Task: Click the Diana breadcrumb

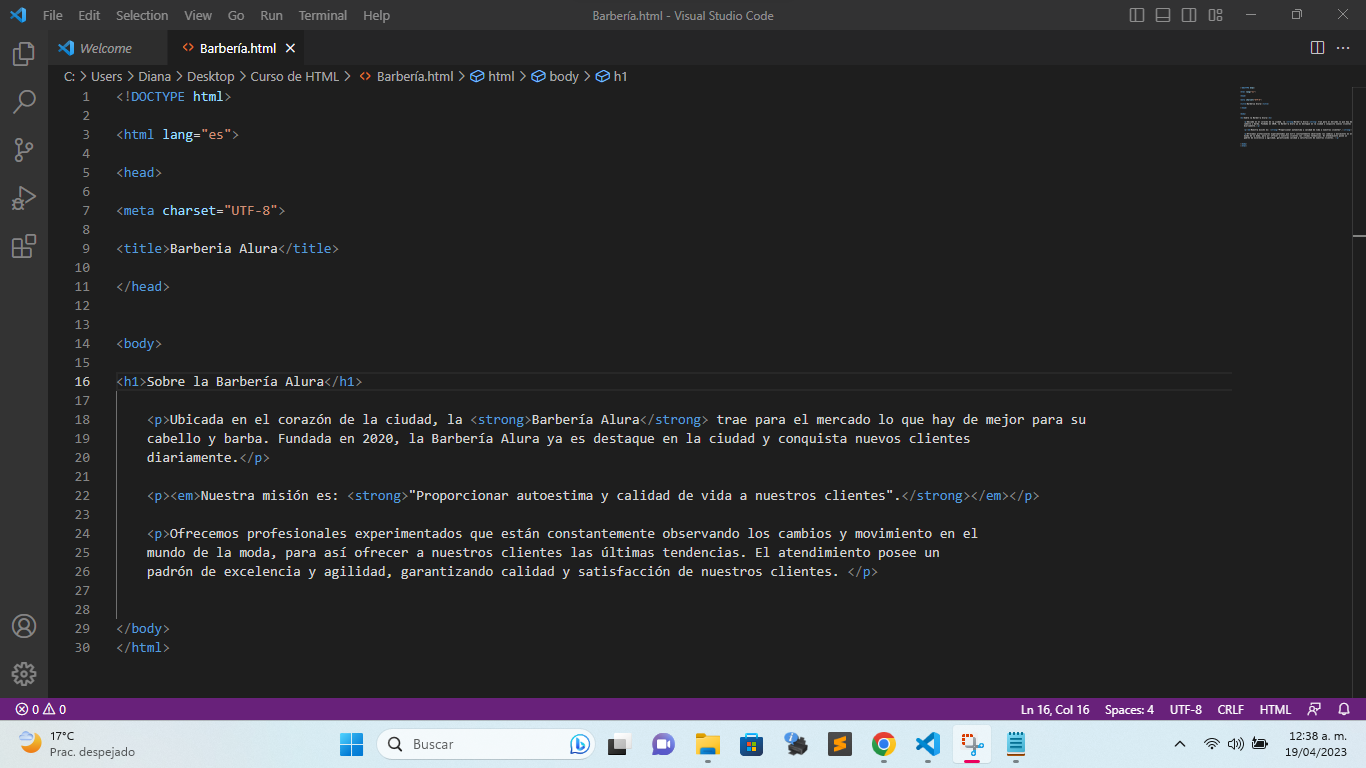Action: (154, 76)
